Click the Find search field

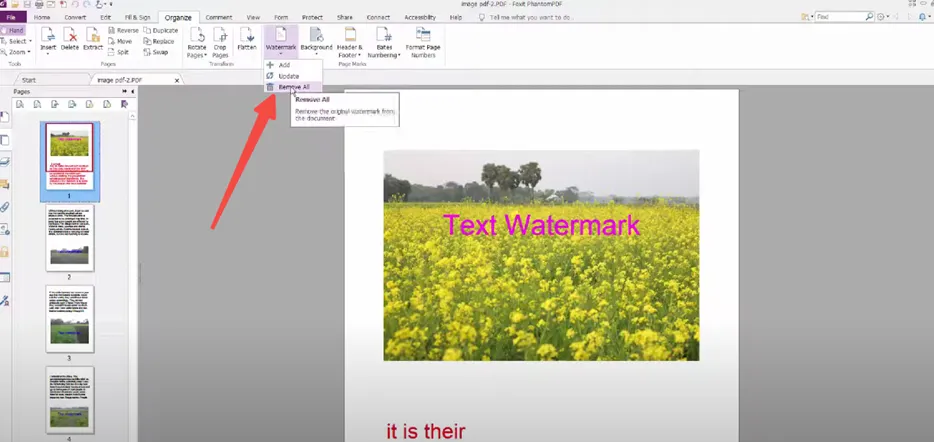tap(843, 17)
